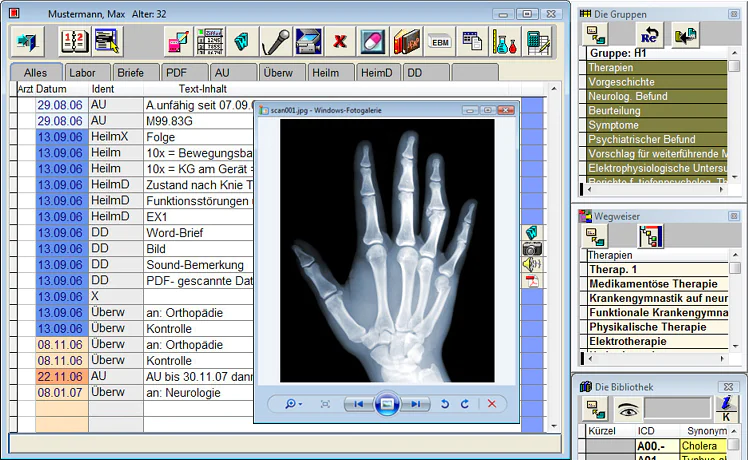Select Neurolog. Befund in Die Gruppen
Viewport: 748px width, 460px height.
pos(656,96)
